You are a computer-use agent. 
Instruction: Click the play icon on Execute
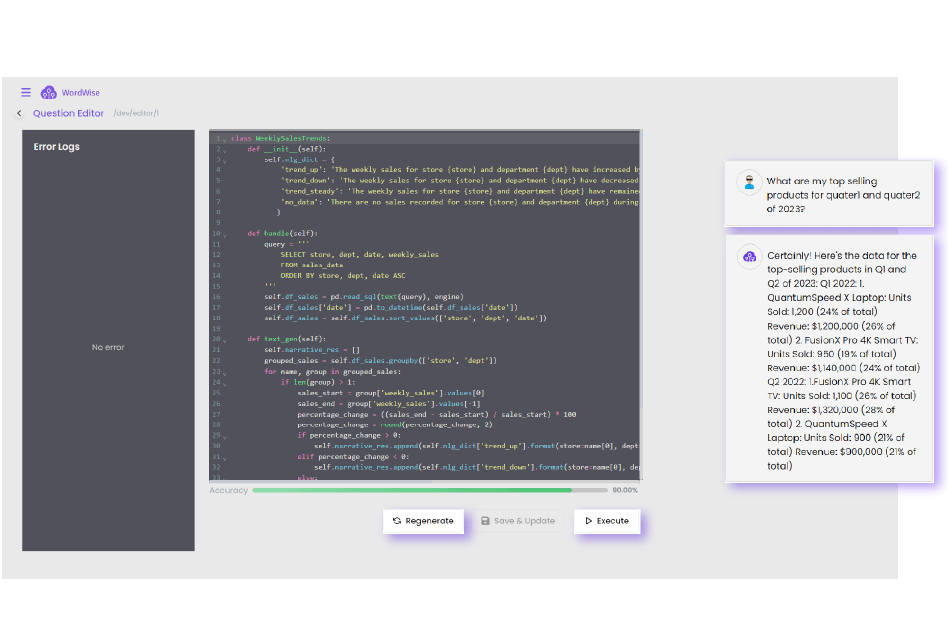(588, 521)
